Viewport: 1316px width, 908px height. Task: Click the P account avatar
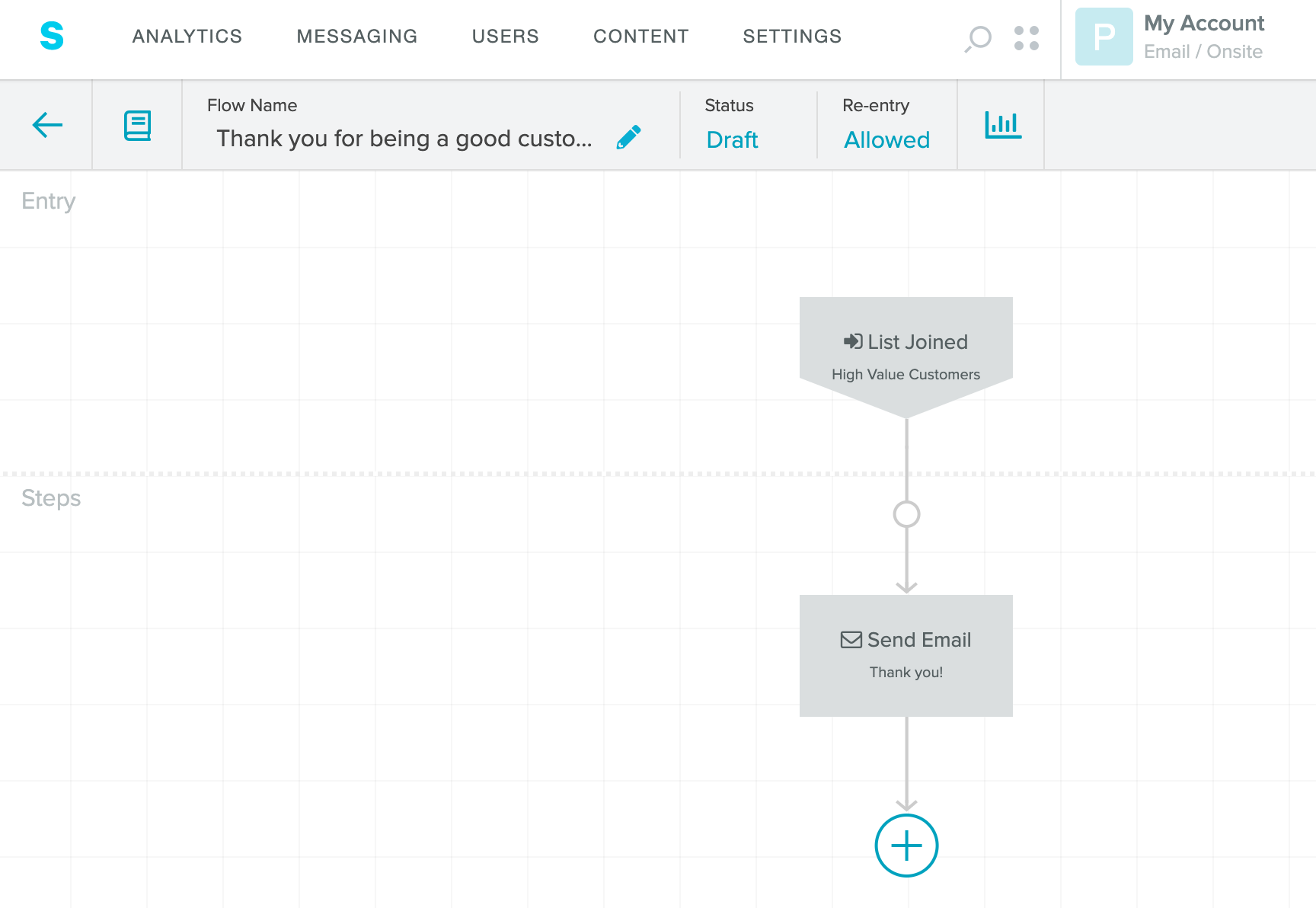(x=1104, y=37)
